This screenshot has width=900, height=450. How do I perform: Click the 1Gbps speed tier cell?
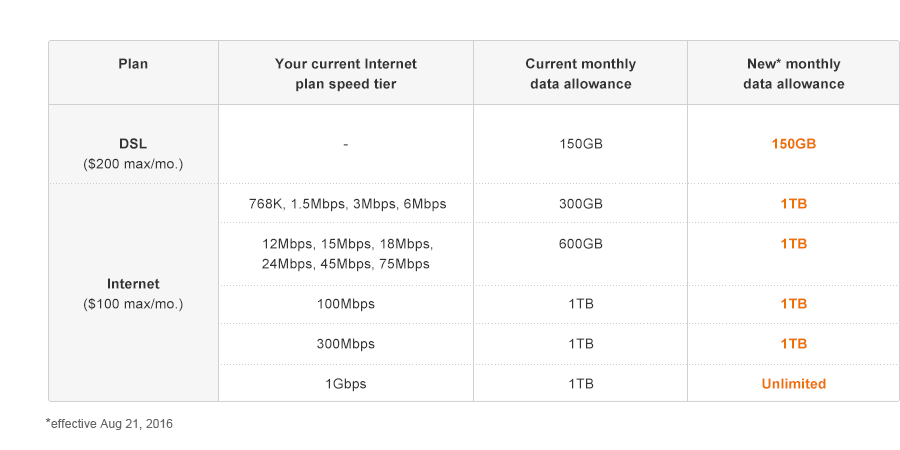(x=345, y=384)
